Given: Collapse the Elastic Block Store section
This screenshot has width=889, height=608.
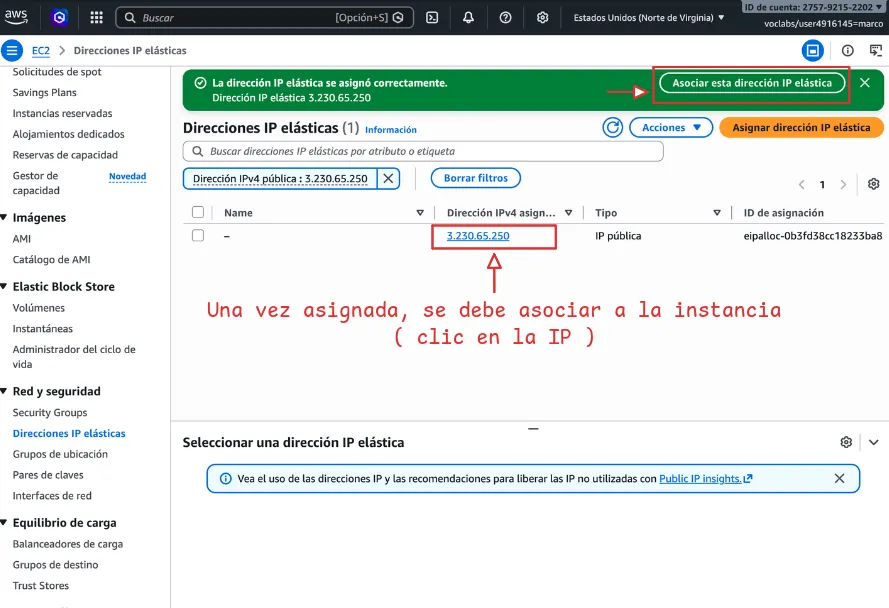Looking at the screenshot, I should (4, 286).
